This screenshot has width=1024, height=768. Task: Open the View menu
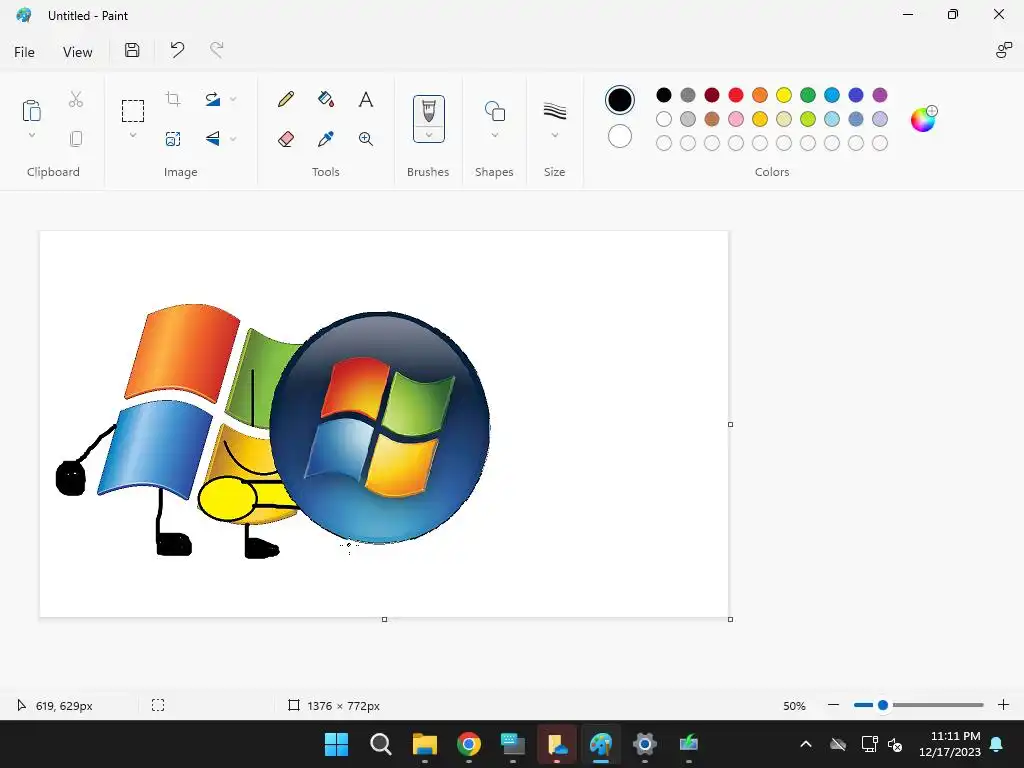(x=77, y=52)
